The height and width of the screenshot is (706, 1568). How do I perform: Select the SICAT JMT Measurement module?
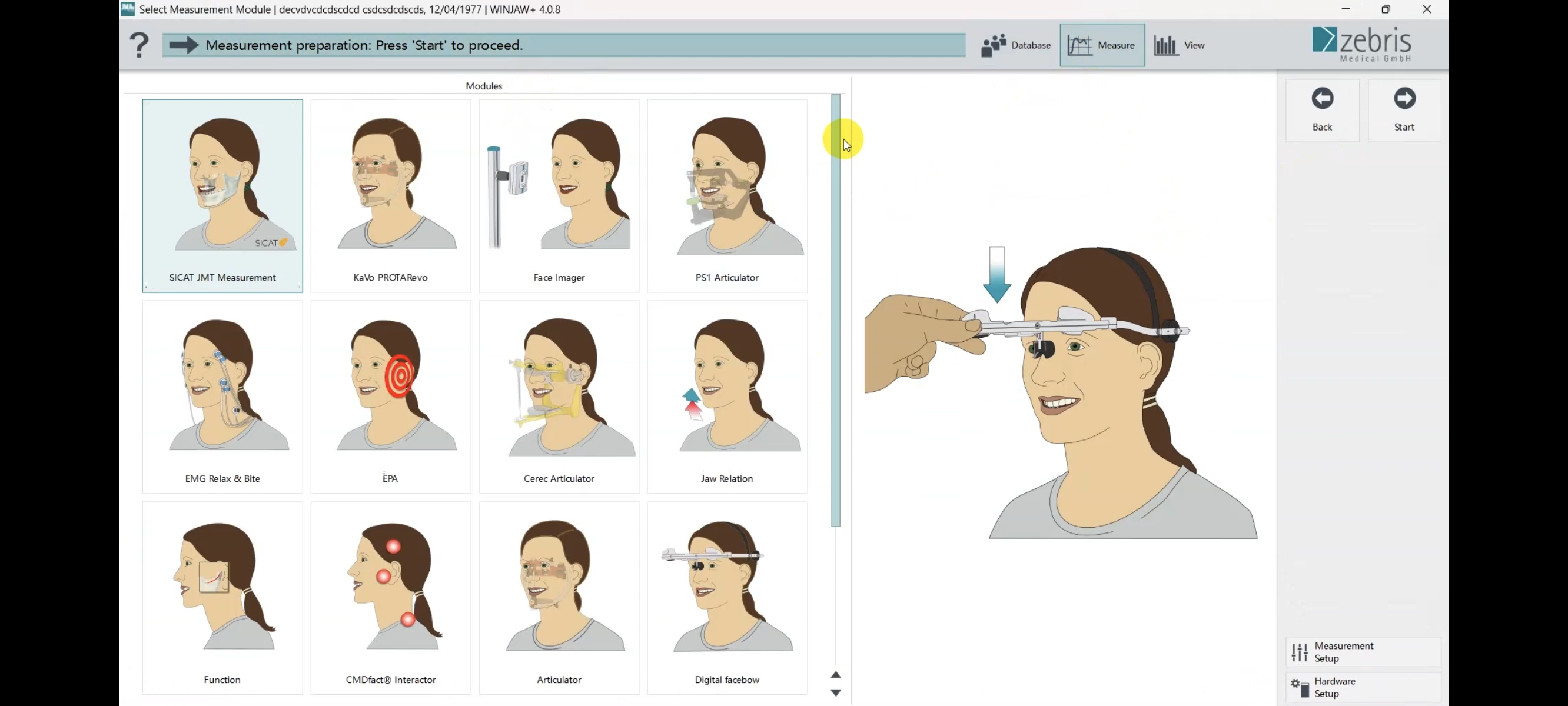[222, 195]
